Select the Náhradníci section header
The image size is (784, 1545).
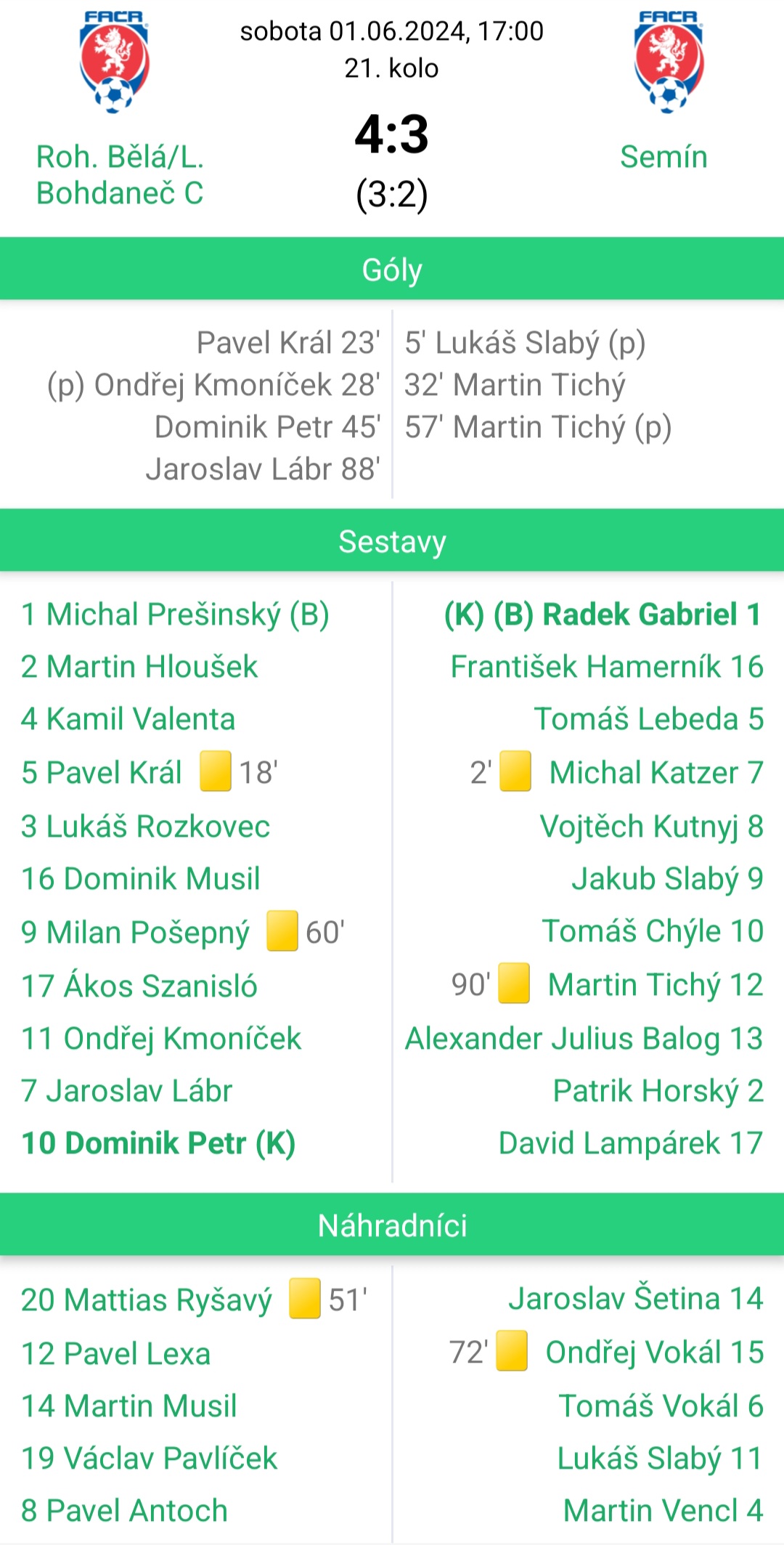click(x=392, y=1225)
